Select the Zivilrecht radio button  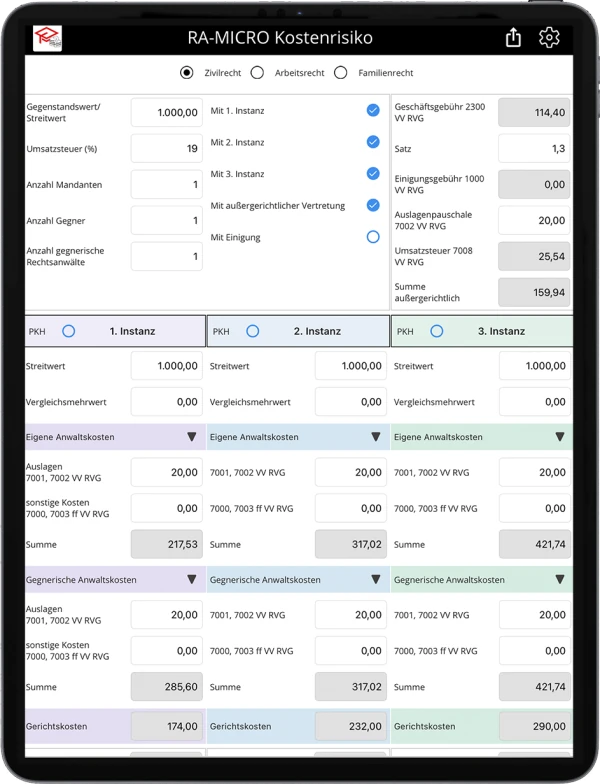point(186,73)
